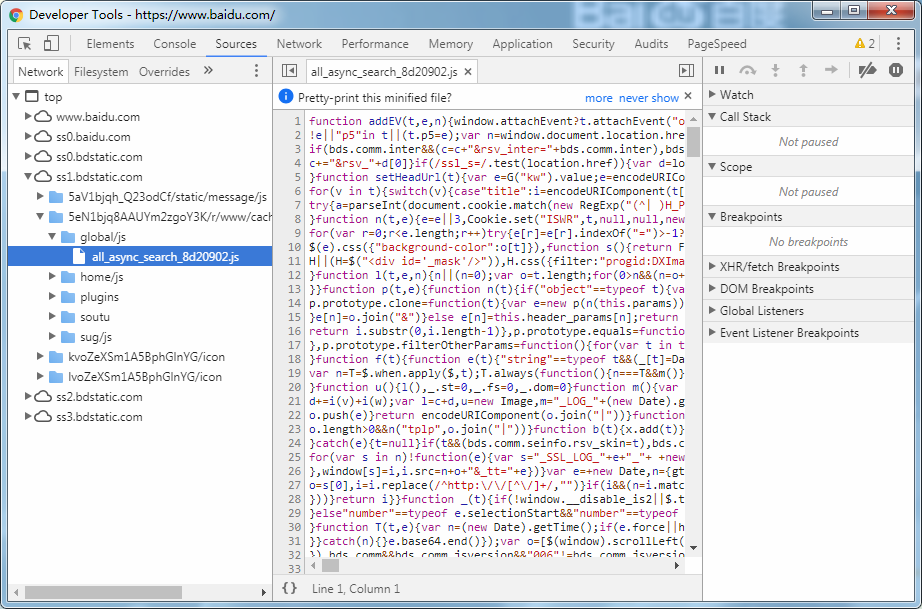
Task: Open the DevTools customize three-dot menu
Action: pos(898,44)
